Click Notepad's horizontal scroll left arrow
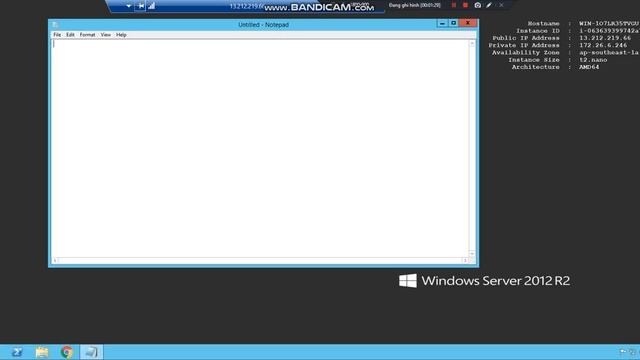The image size is (640, 360). pyautogui.click(x=55, y=260)
